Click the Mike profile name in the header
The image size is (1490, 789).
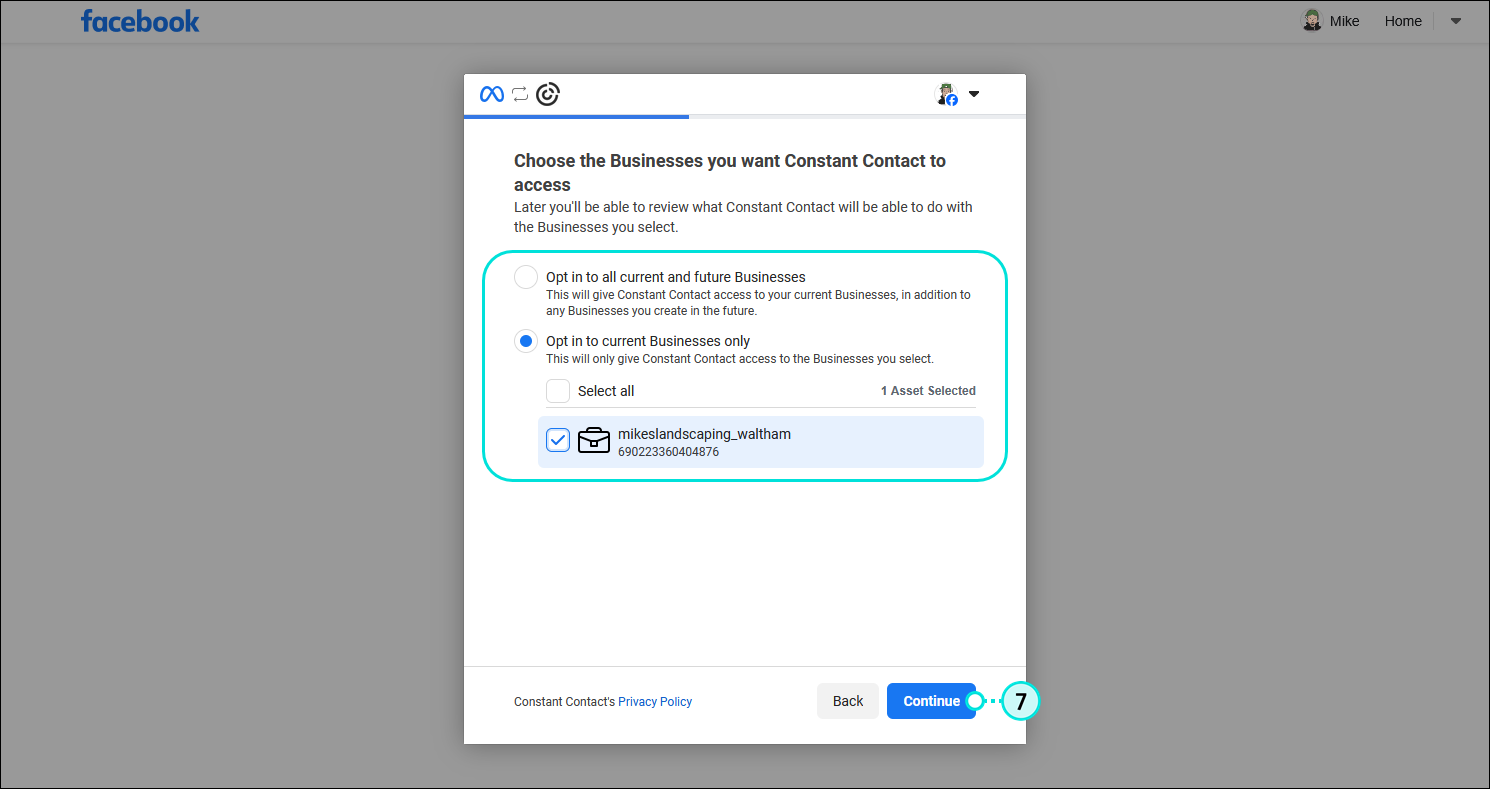1344,21
